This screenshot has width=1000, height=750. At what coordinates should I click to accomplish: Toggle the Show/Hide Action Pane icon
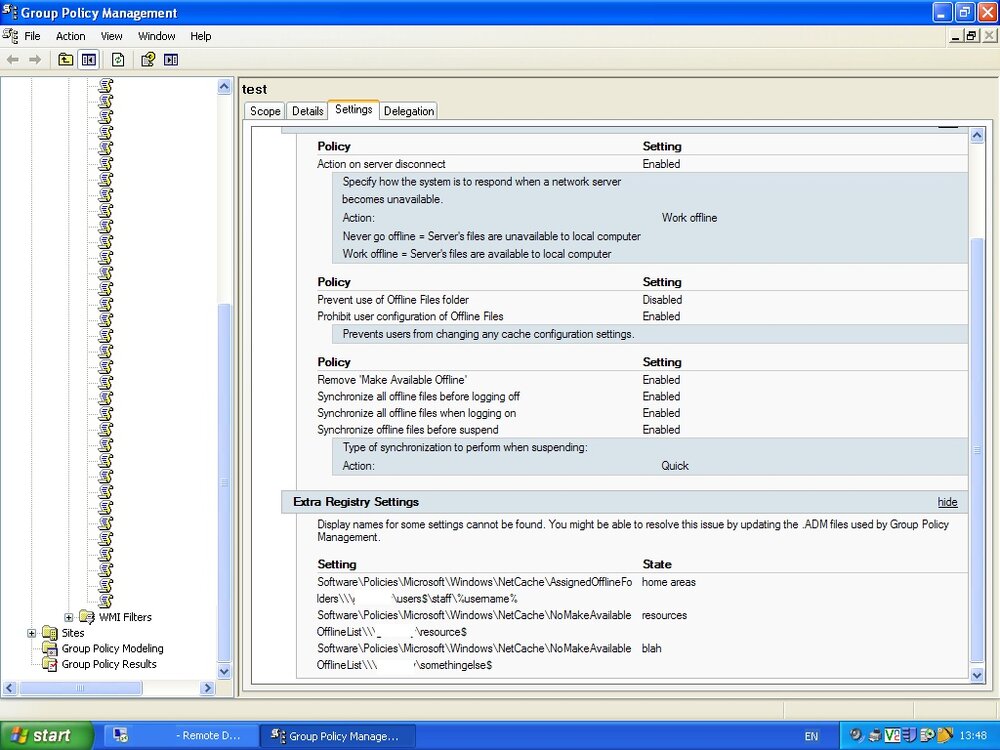(x=171, y=60)
